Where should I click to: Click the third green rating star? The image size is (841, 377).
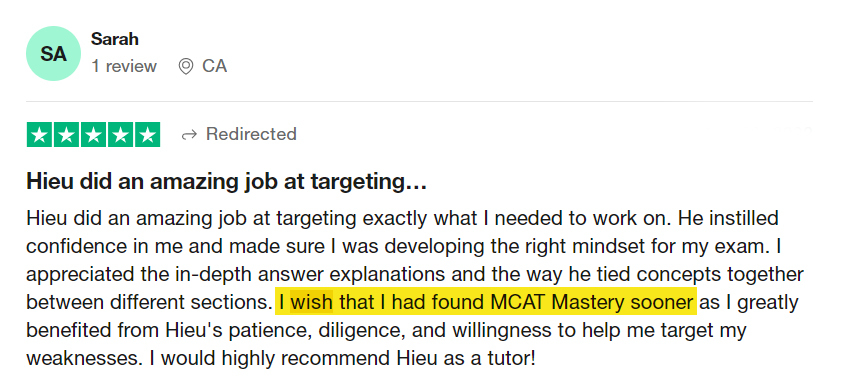tap(93, 135)
